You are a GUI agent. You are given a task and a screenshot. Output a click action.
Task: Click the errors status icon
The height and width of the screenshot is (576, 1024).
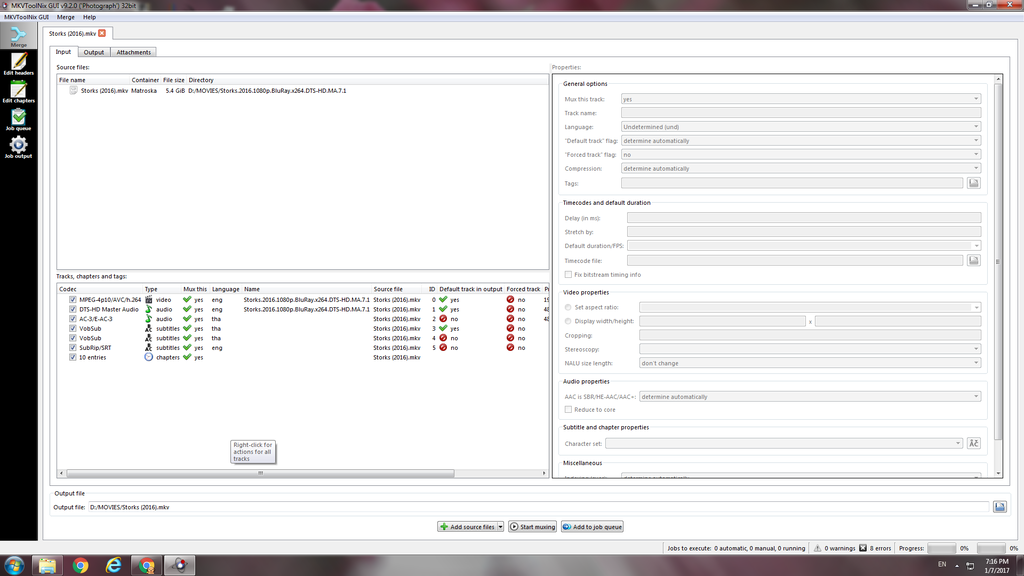point(863,548)
